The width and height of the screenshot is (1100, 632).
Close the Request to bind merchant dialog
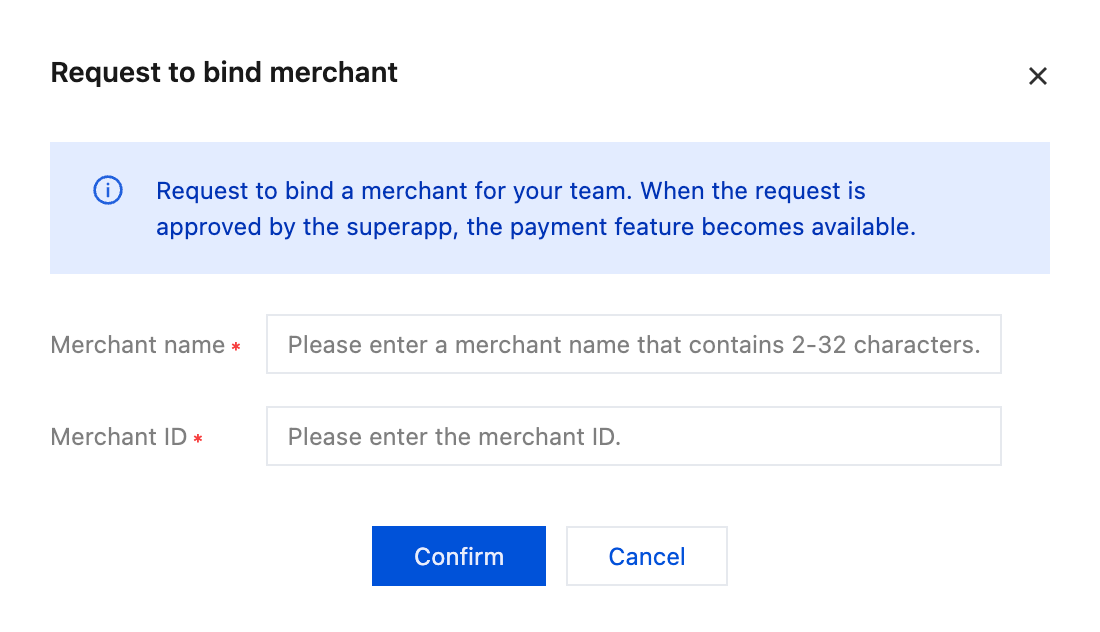tap(1038, 76)
